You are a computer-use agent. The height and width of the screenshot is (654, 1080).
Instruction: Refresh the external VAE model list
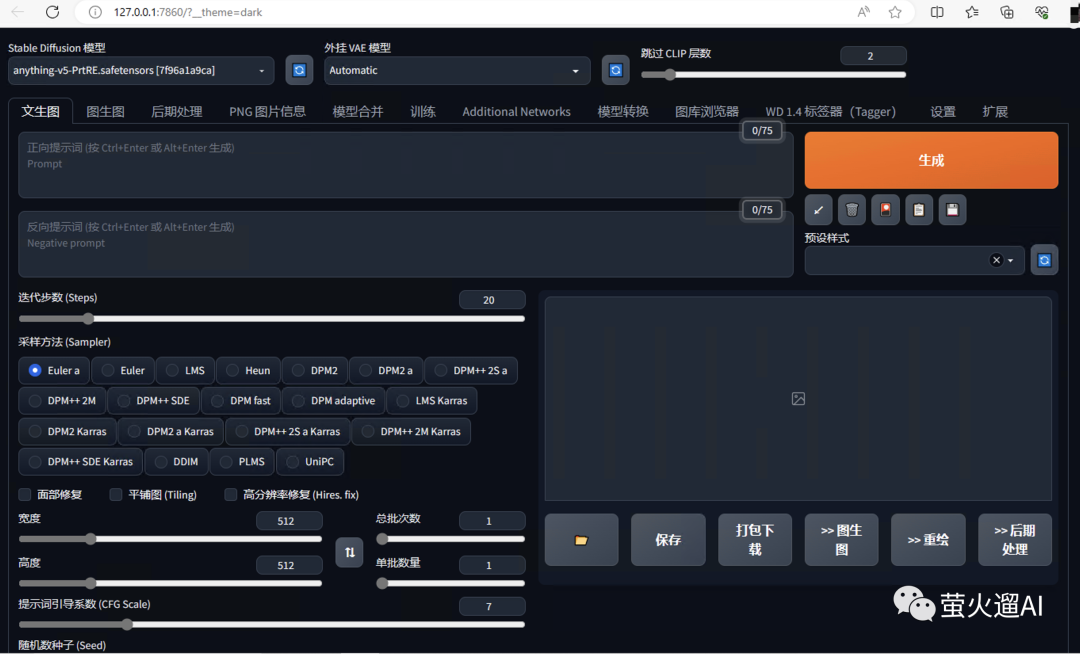[615, 70]
